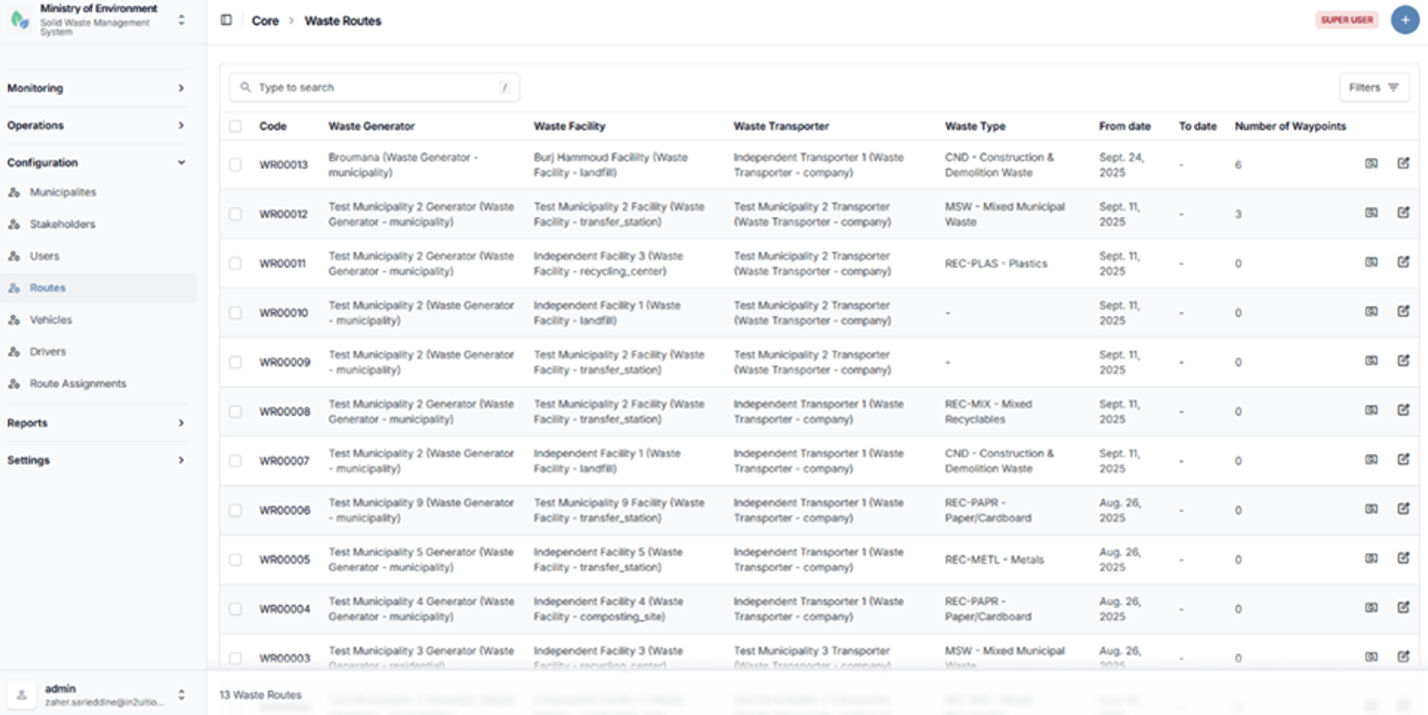Check the box for row WR00008
Viewport: 1428px width, 715px height.
coord(235,412)
